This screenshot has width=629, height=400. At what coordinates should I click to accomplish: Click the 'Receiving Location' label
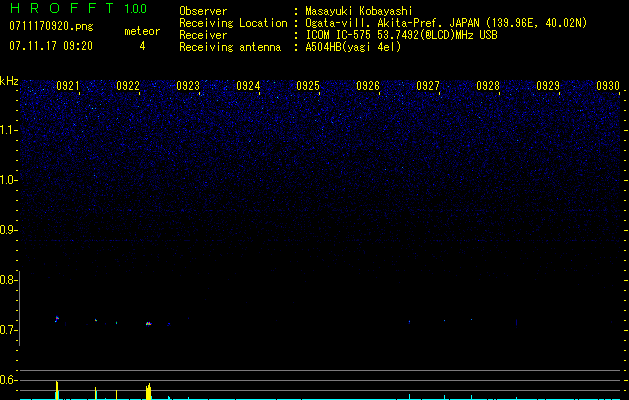233,23
